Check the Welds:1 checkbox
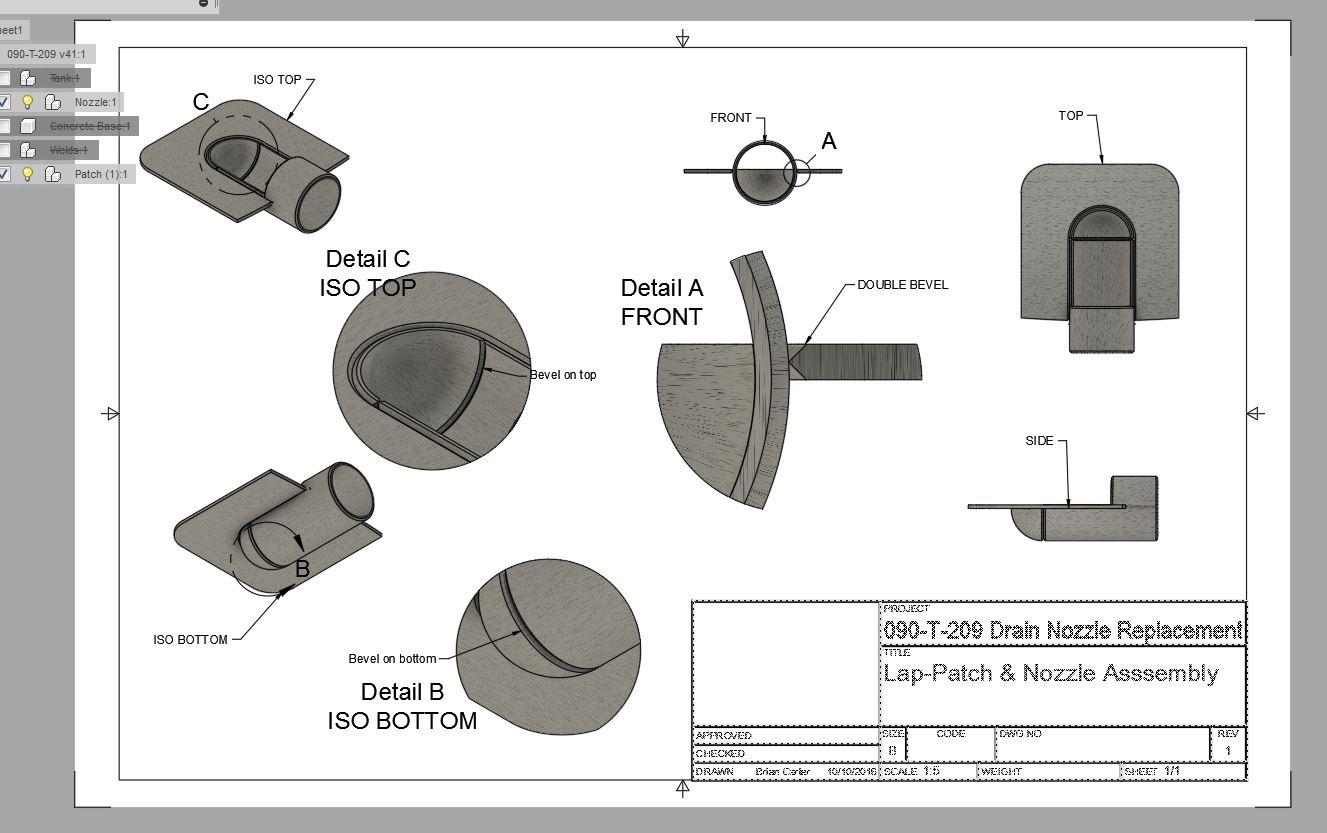The height and width of the screenshot is (833, 1327). click(x=5, y=150)
